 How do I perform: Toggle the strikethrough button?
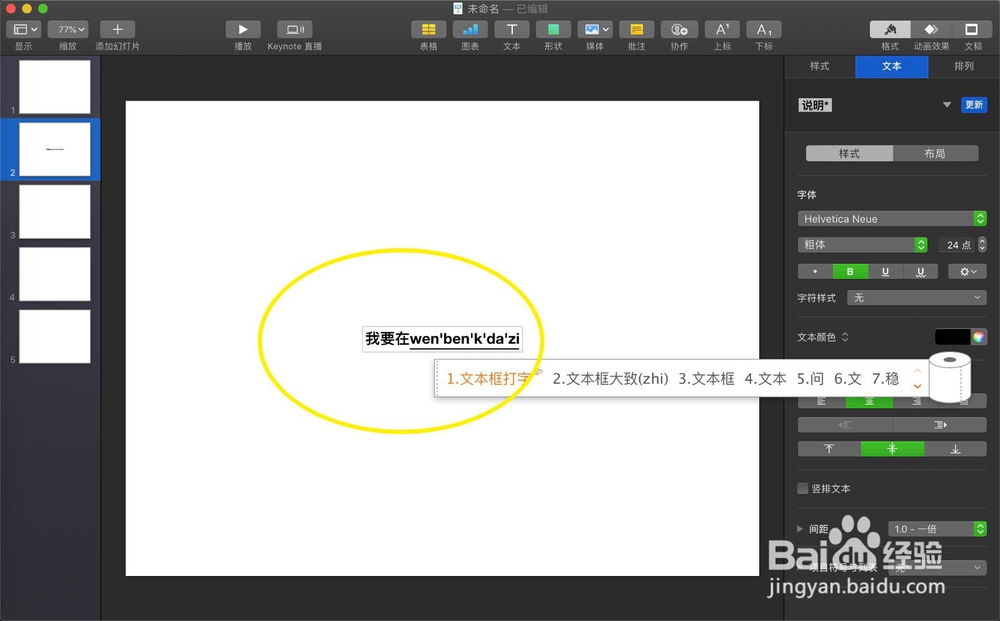click(x=920, y=272)
